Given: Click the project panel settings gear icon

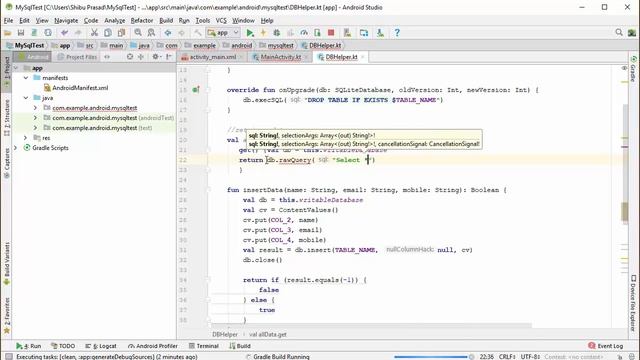Looking at the screenshot, I should [x=156, y=57].
